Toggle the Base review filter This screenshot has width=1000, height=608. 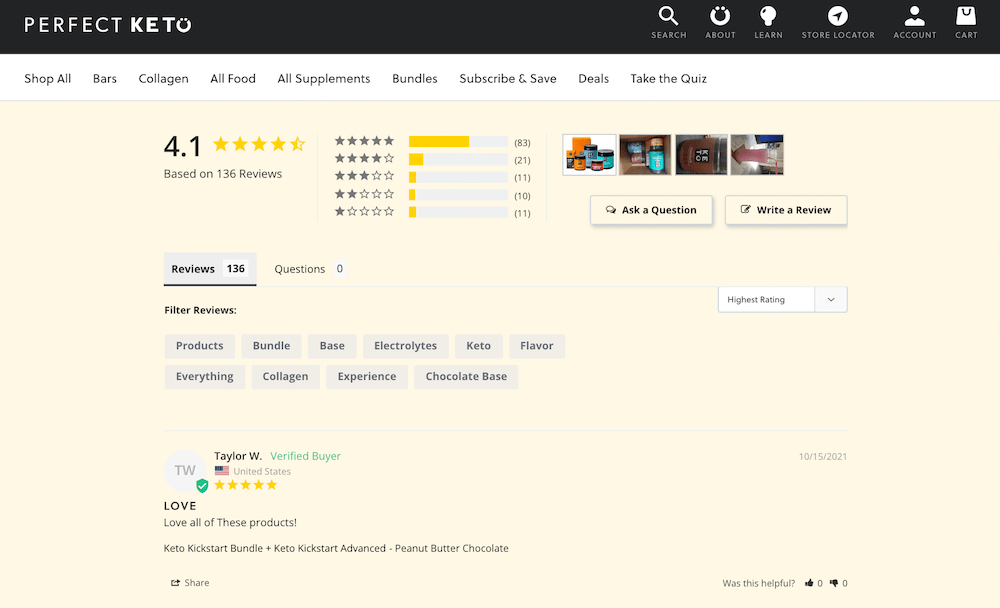tap(332, 346)
